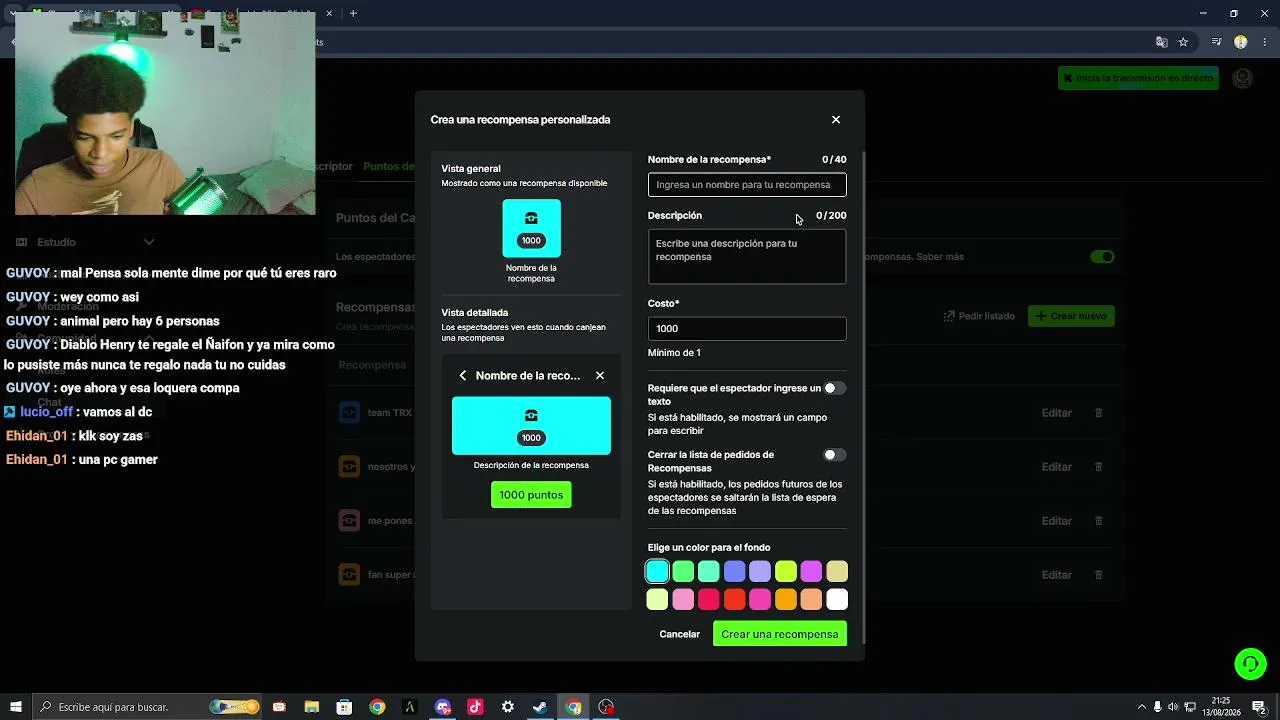Choose the peach swatch

[x=811, y=599]
